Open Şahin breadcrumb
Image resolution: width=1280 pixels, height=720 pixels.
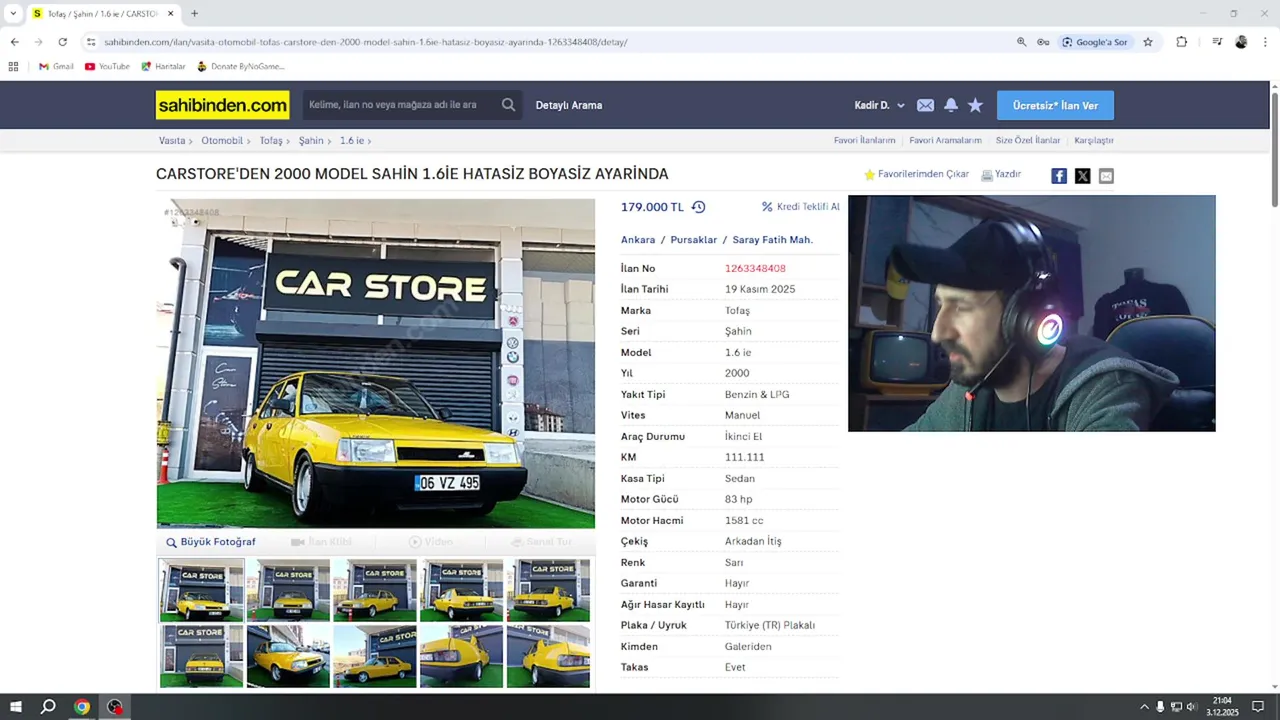click(311, 141)
